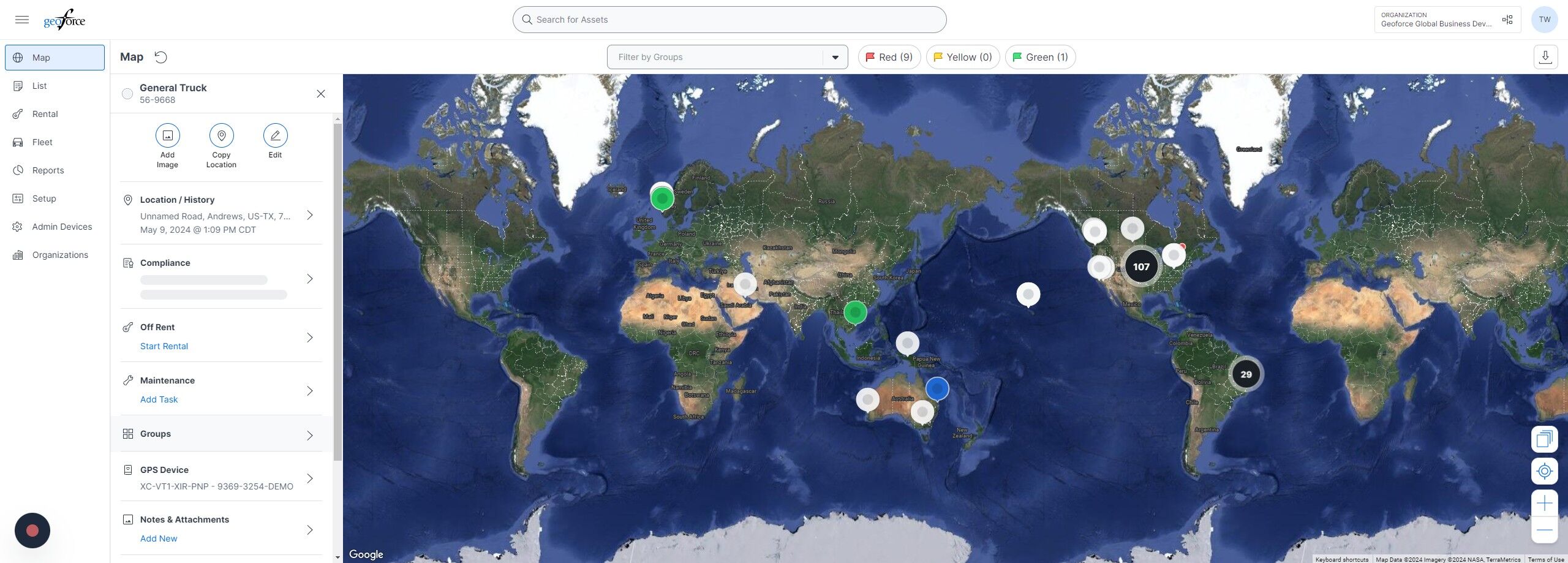Expand Maintenance section chevron

(x=310, y=391)
